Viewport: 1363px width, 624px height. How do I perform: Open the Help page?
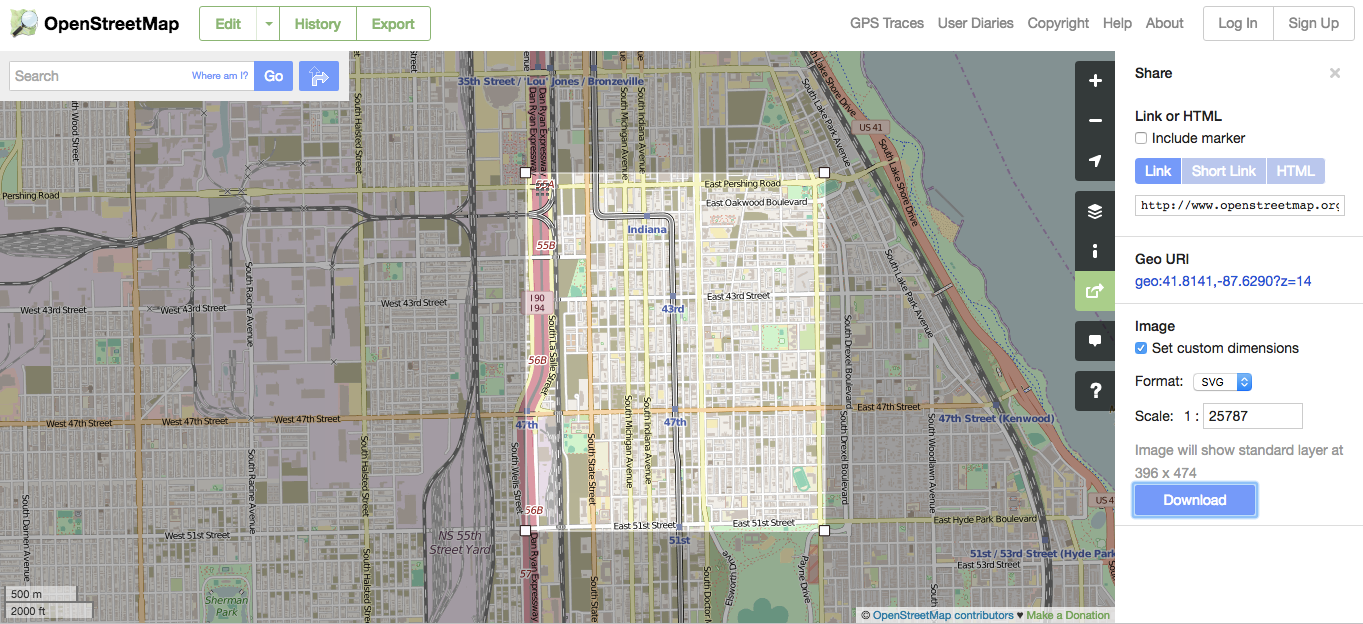click(x=1117, y=23)
